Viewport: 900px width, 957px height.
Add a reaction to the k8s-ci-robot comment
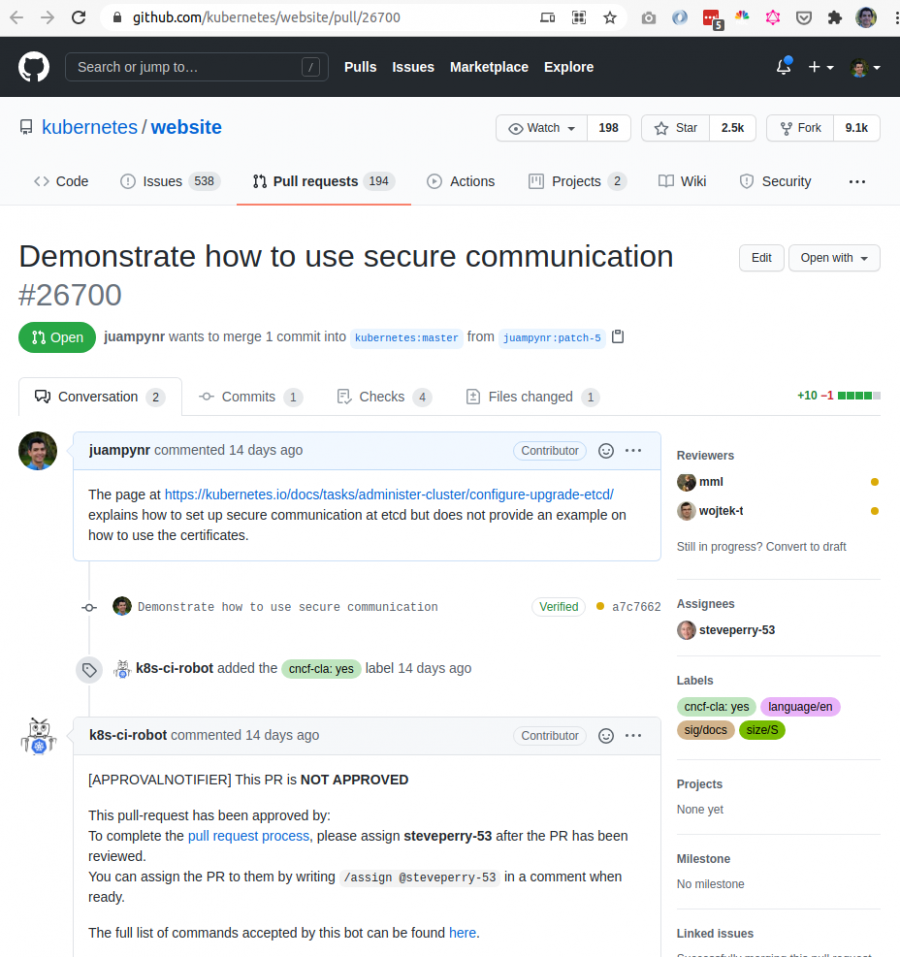point(606,735)
